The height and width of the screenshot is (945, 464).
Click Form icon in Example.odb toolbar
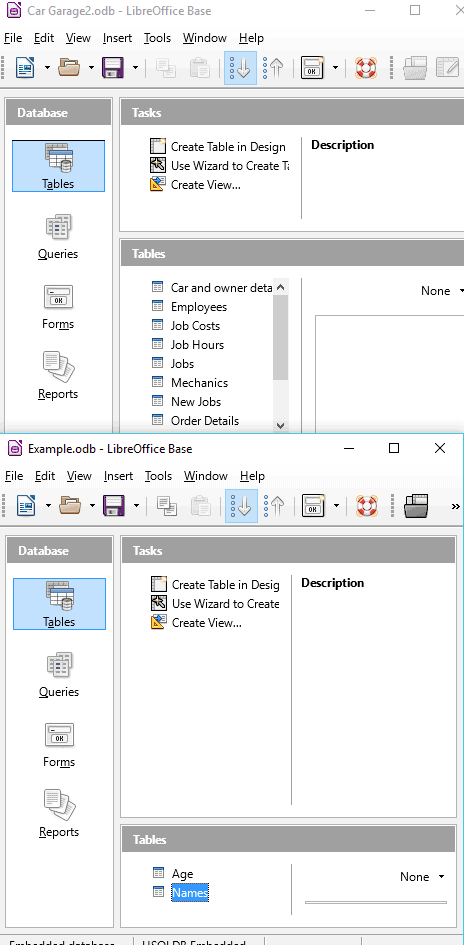(313, 506)
